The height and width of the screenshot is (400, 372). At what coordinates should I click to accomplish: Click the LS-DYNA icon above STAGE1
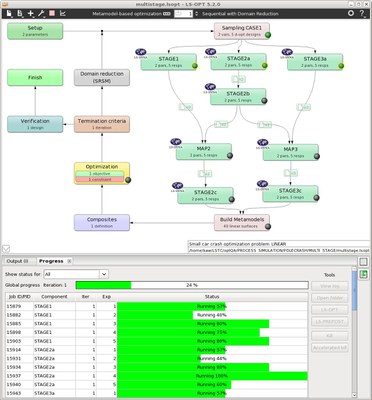[141, 52]
